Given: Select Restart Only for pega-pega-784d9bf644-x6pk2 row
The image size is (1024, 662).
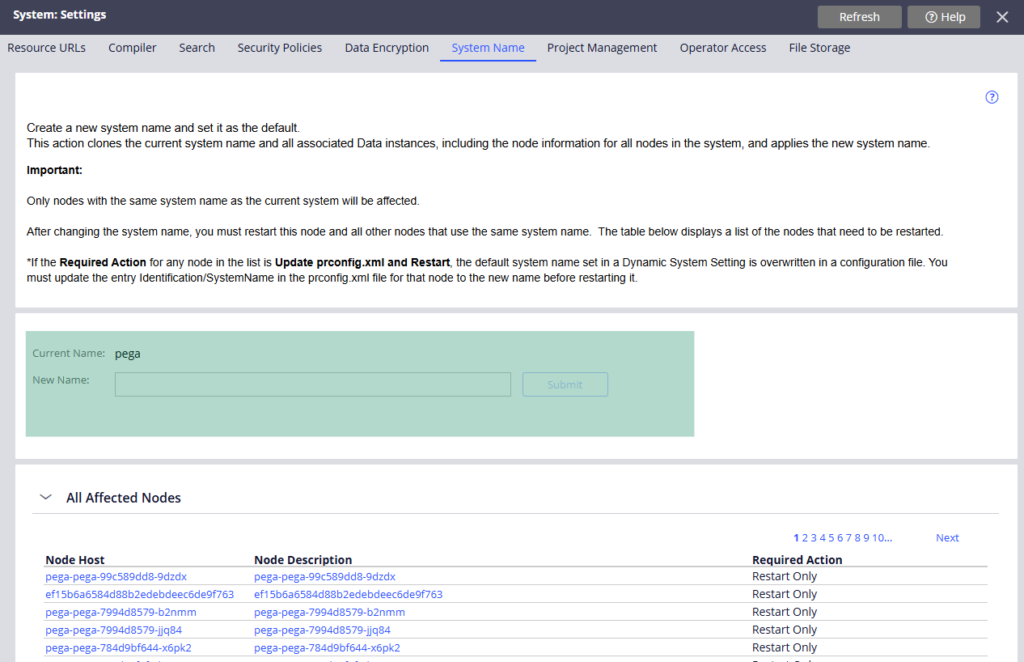Looking at the screenshot, I should coord(784,648).
